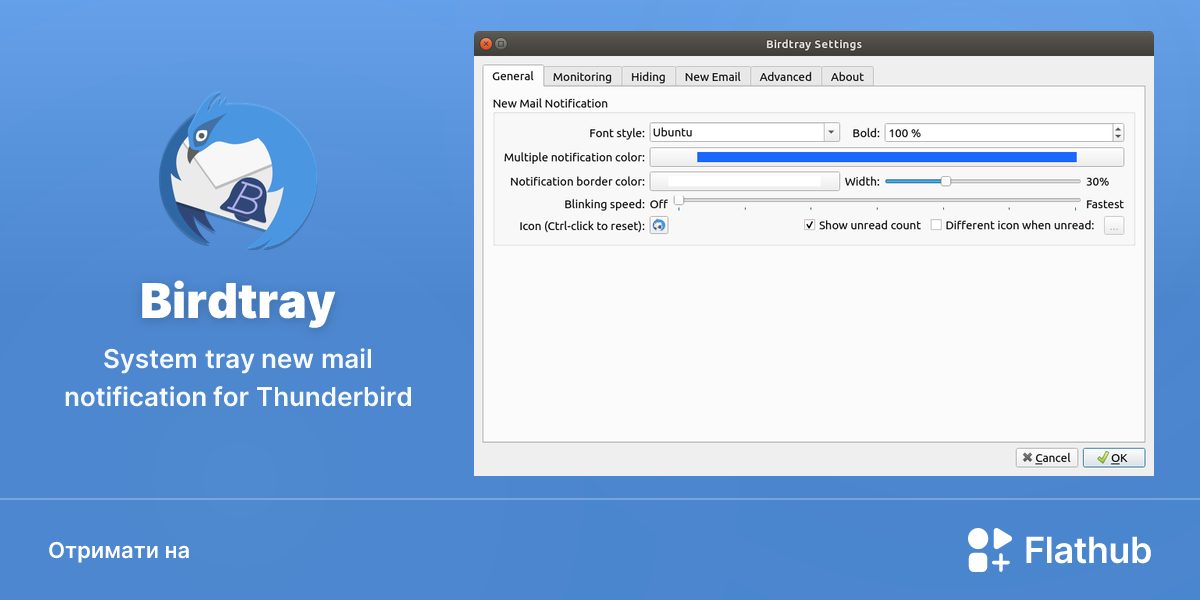The width and height of the screenshot is (1200, 600).
Task: Confirm settings with the OK button
Action: [x=1113, y=458]
